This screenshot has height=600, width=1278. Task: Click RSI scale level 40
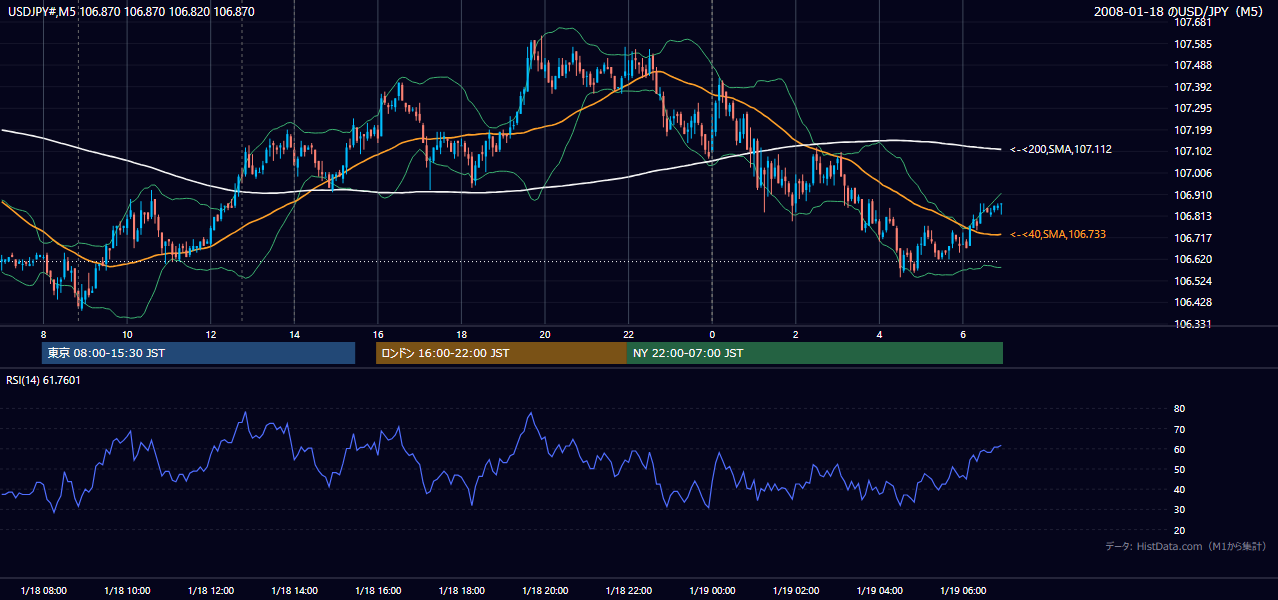[1179, 489]
